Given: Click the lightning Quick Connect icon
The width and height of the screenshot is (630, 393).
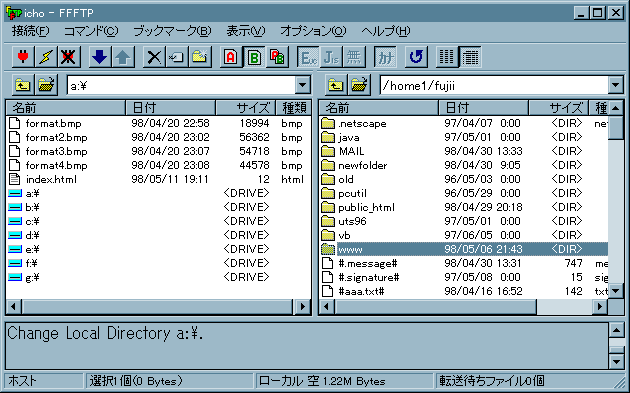Looking at the screenshot, I should coord(45,57).
